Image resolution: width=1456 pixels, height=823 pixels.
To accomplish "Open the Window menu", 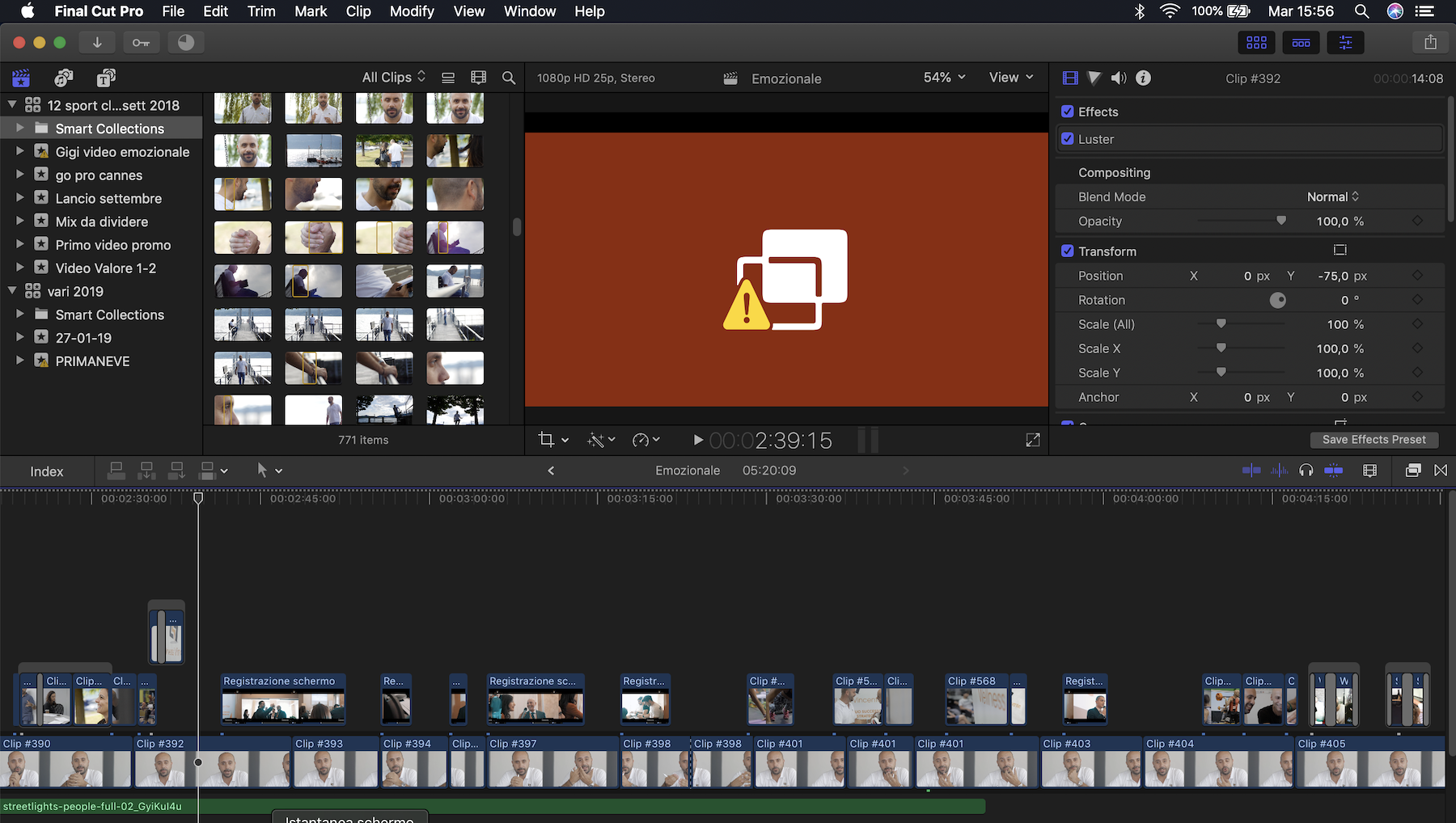I will [x=530, y=11].
